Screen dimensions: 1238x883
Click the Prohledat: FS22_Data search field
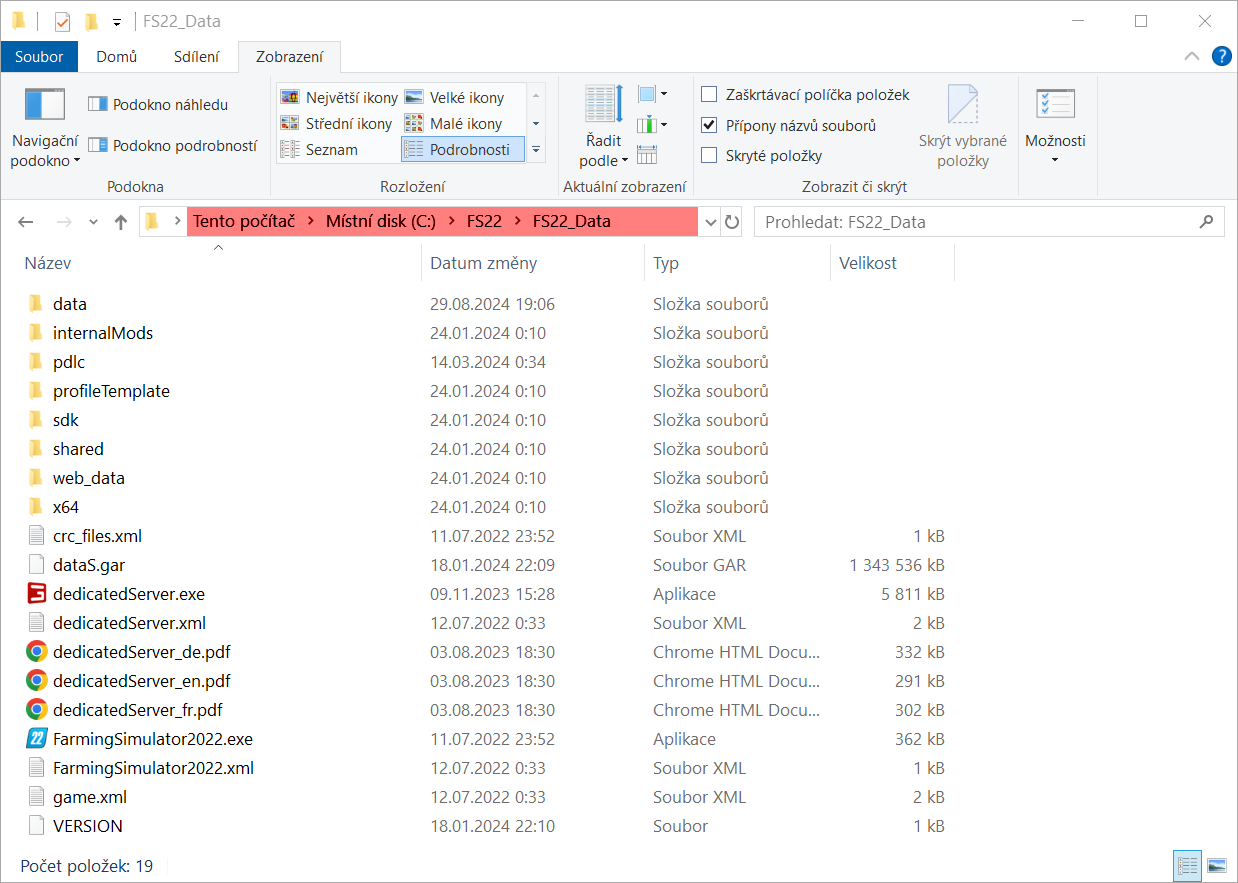click(x=989, y=222)
